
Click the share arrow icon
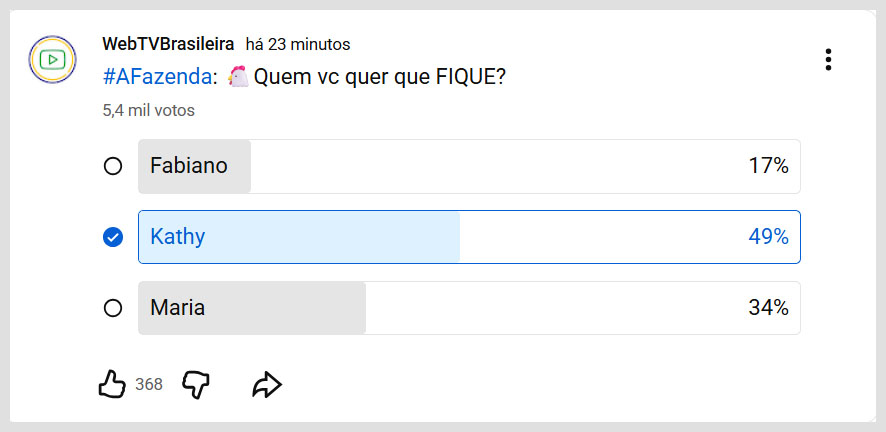tap(267, 385)
